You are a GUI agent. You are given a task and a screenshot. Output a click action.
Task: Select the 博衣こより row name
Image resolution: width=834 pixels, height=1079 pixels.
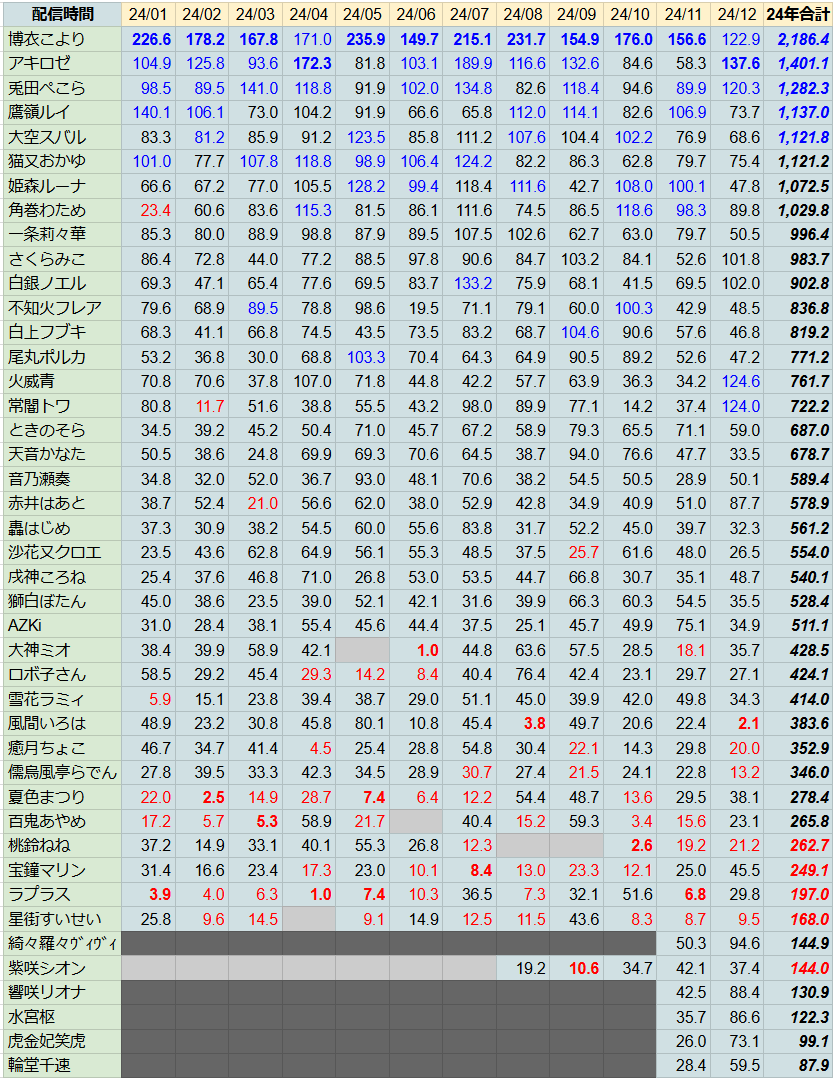[63, 39]
